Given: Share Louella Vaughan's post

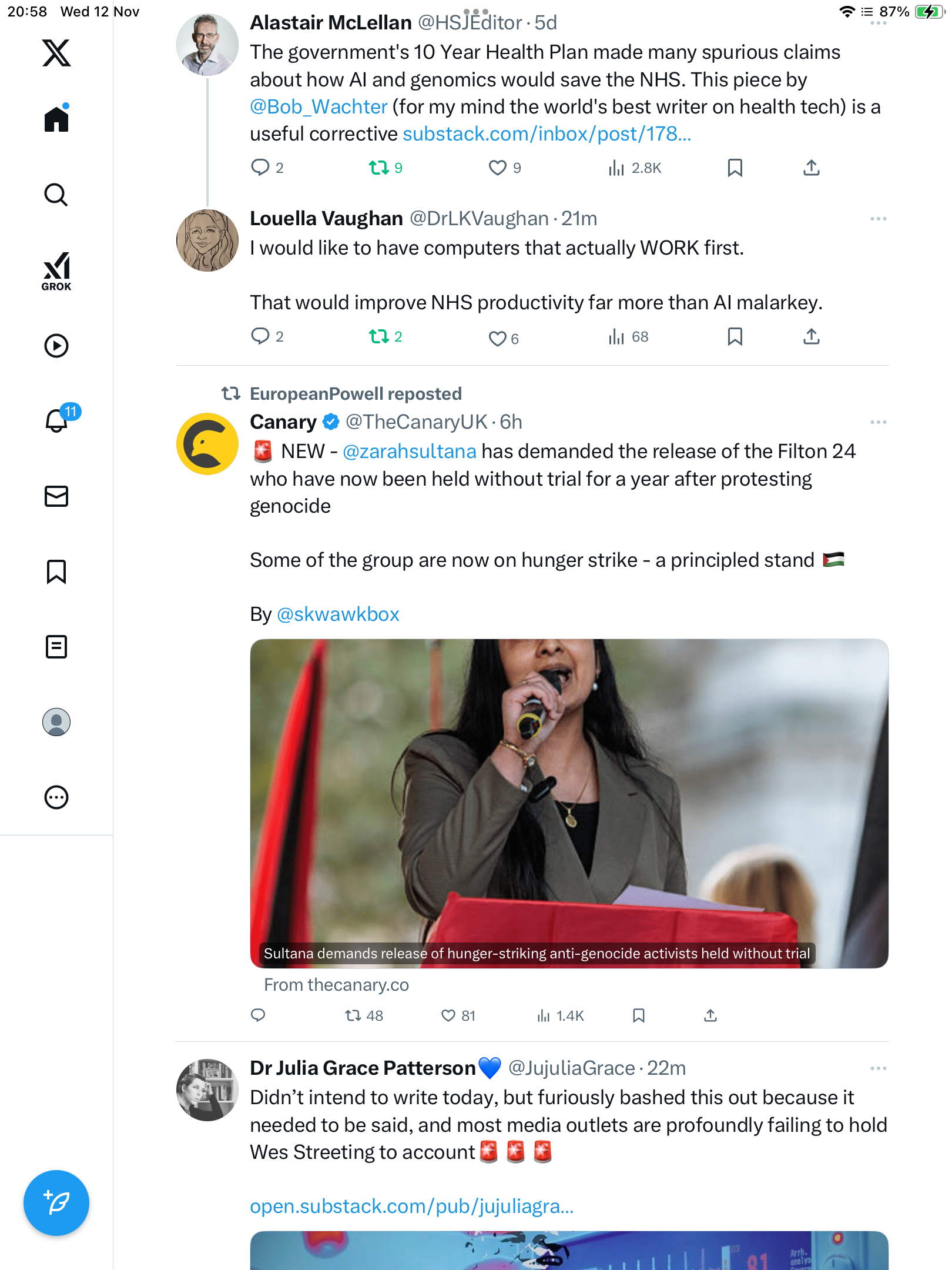Looking at the screenshot, I should (811, 337).
